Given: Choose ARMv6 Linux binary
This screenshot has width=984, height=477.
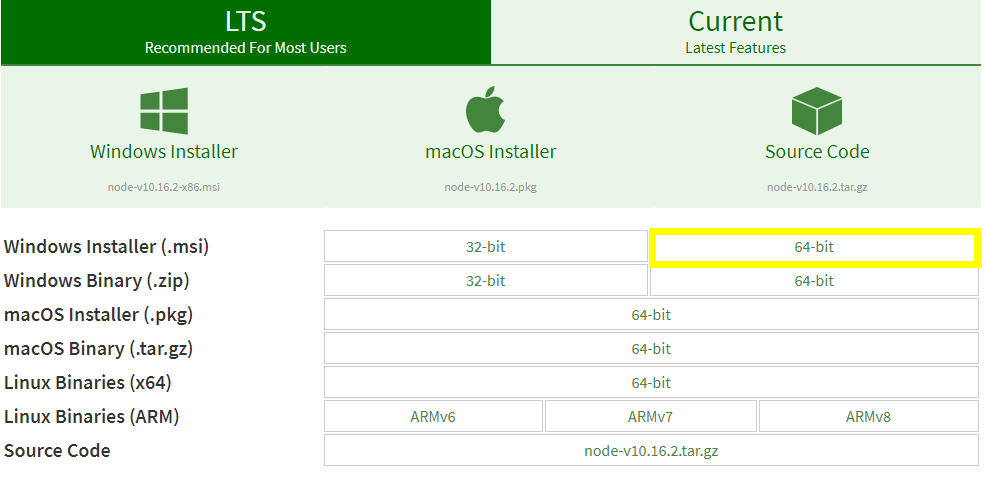Looking at the screenshot, I should 433,416.
